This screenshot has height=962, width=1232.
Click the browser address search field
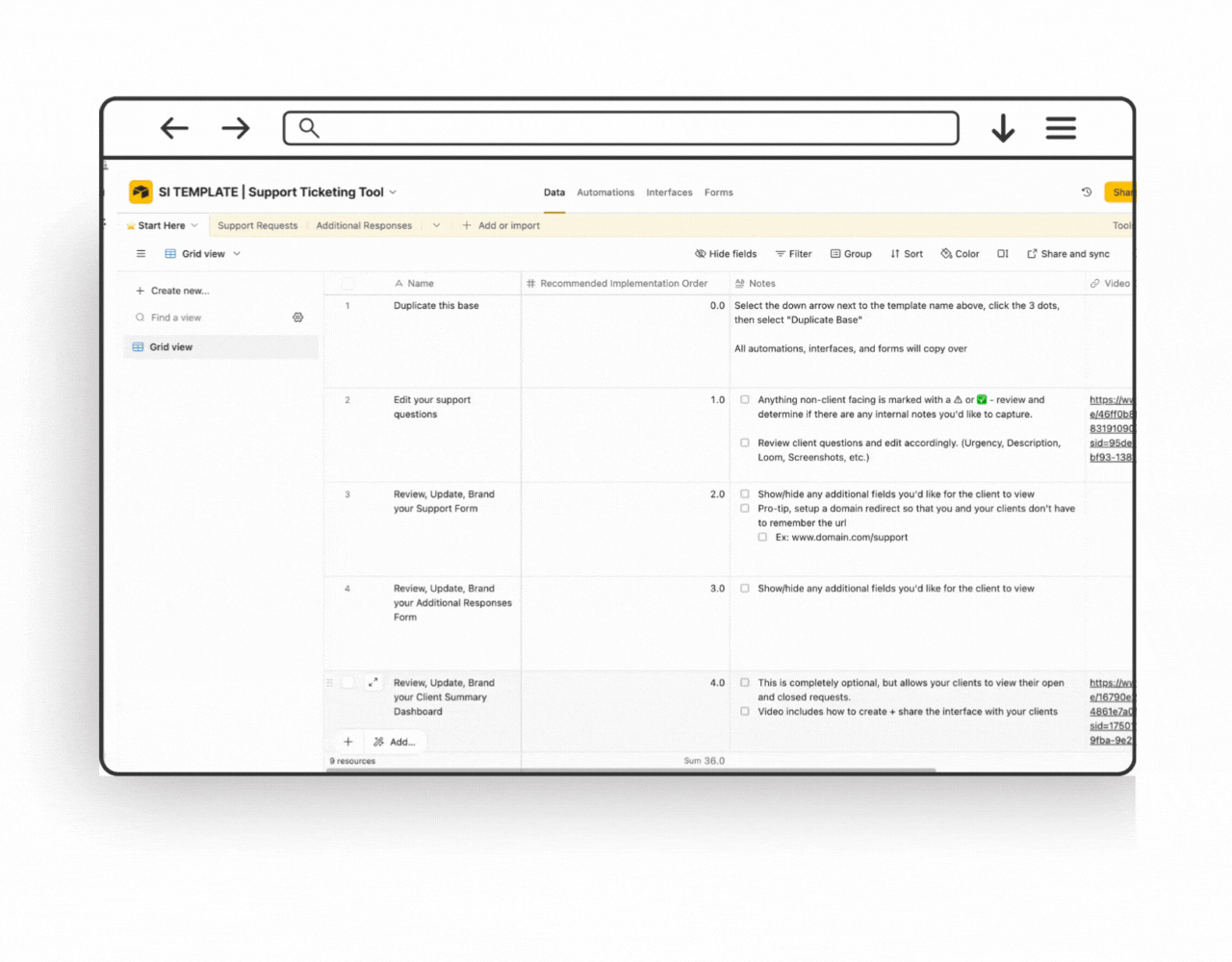click(621, 128)
